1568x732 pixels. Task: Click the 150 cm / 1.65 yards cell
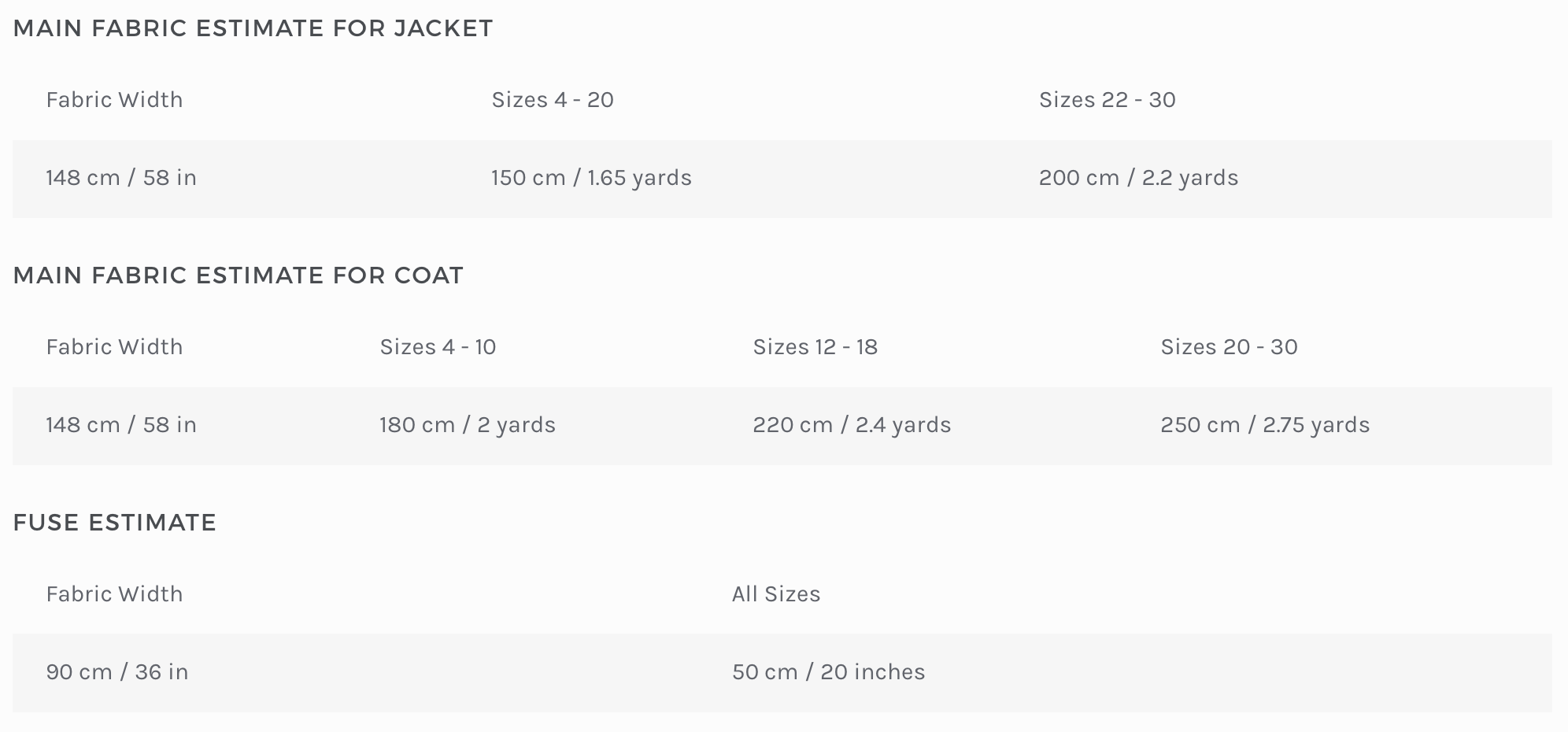[x=591, y=178]
